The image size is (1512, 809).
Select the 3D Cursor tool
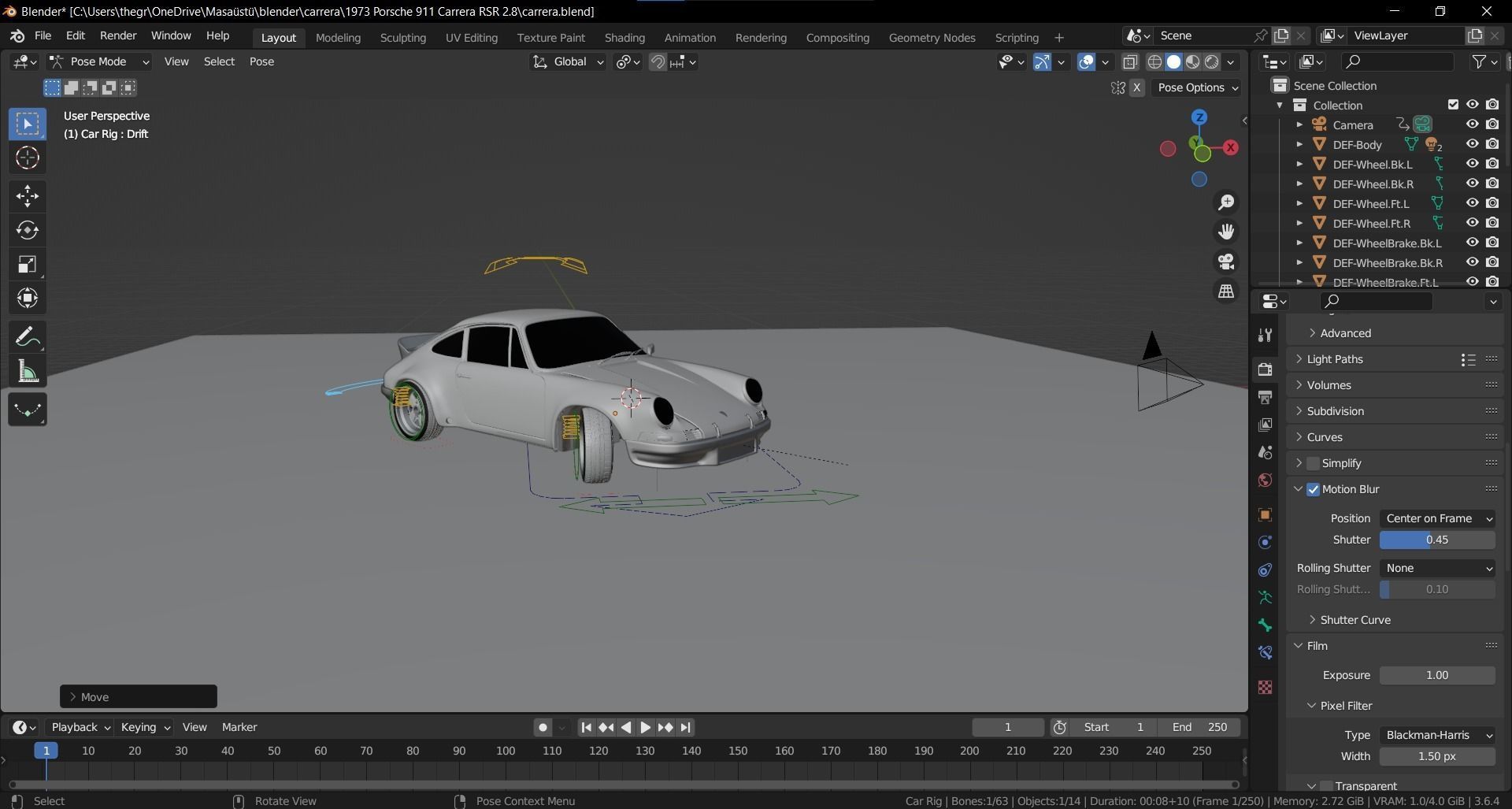point(28,158)
